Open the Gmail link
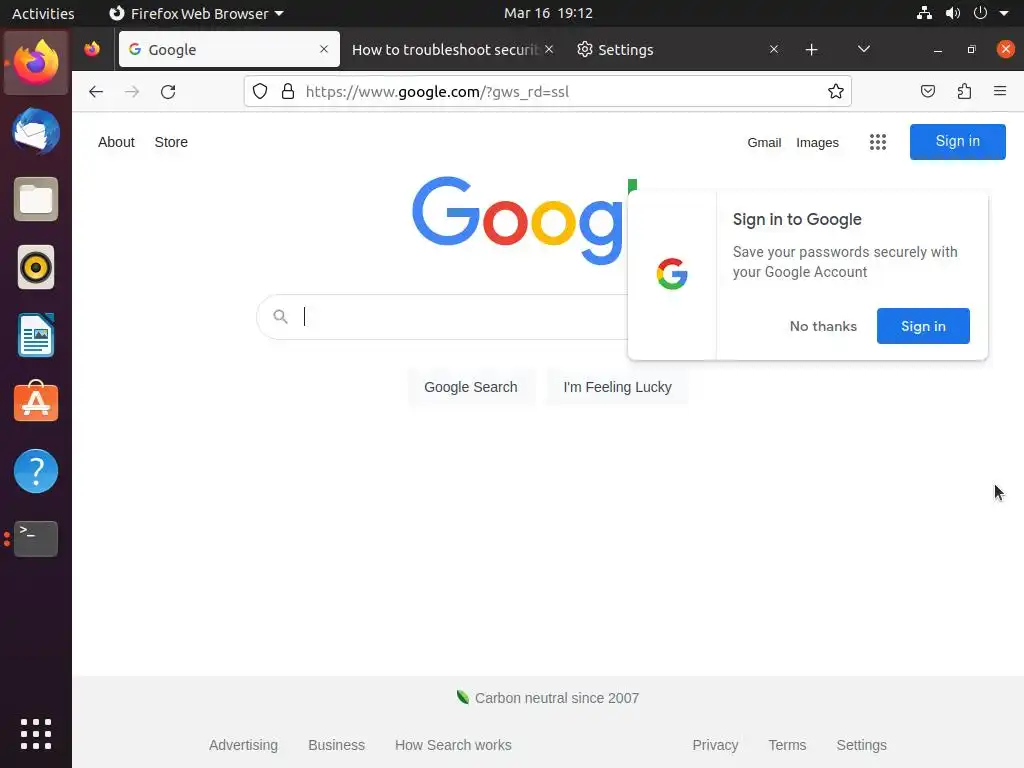 coord(764,142)
